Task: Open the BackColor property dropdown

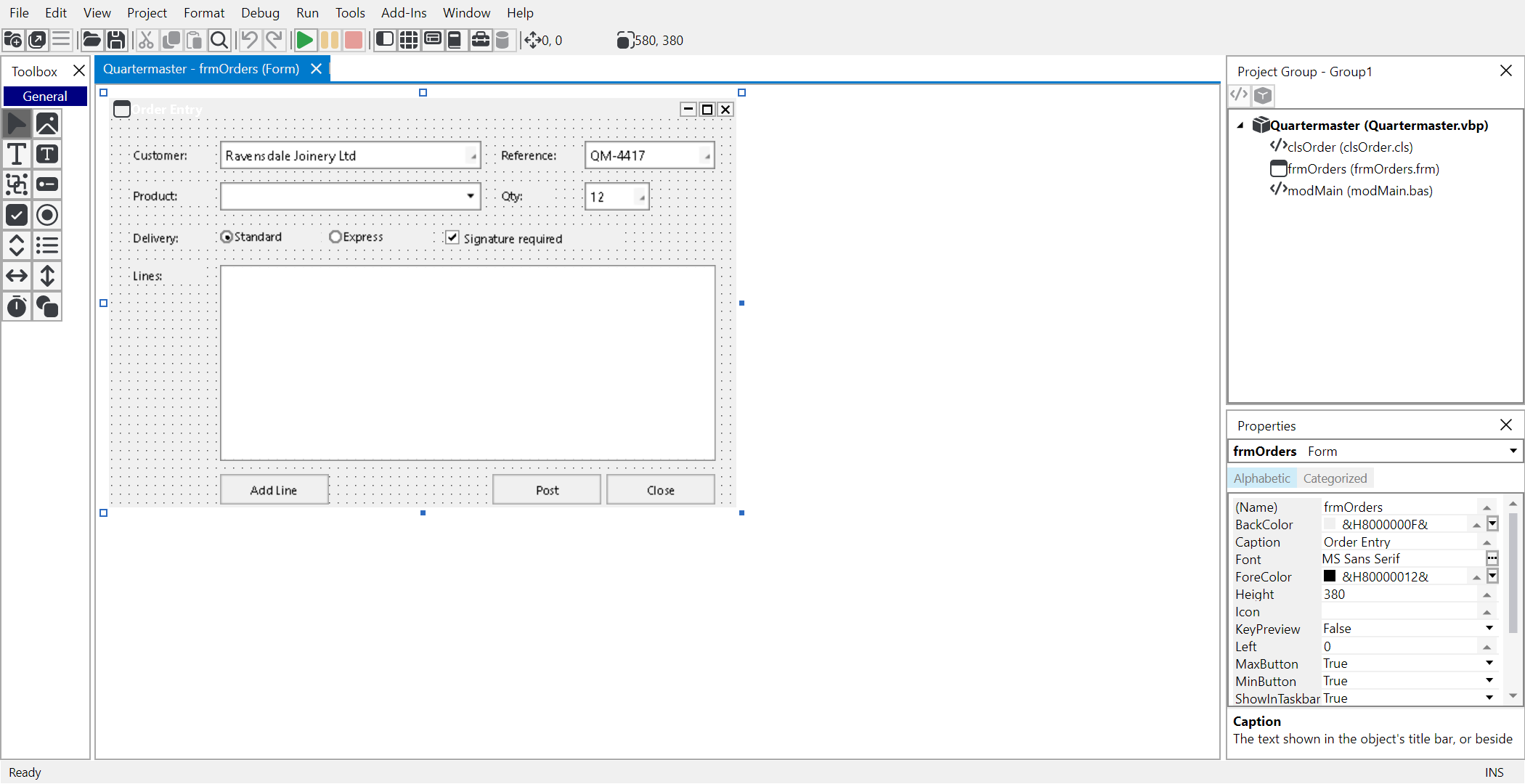Action: coord(1492,524)
